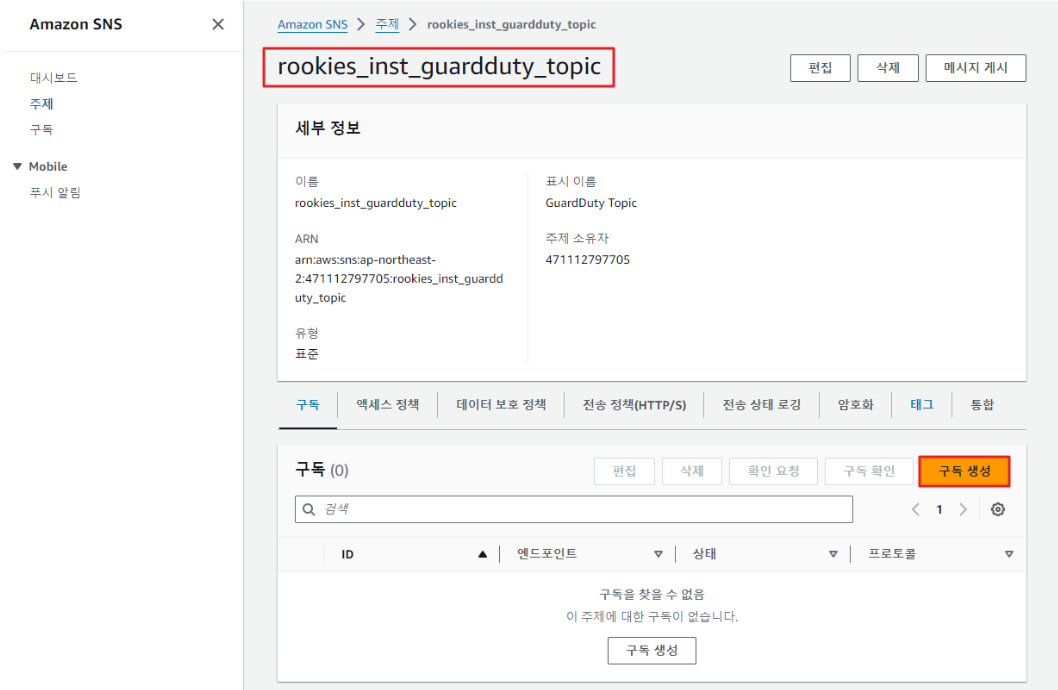
Task: Select the 구독 tab
Action: click(308, 405)
